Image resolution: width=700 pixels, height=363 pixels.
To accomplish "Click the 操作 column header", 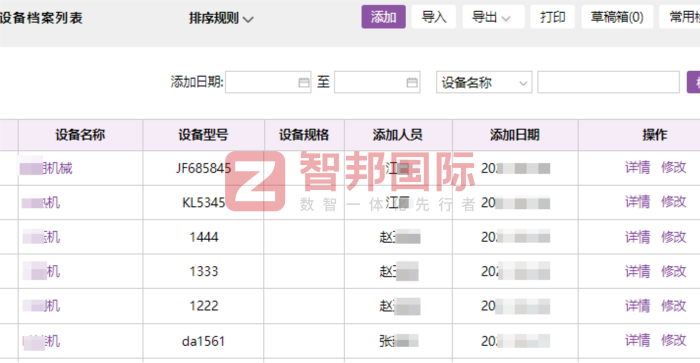I will pos(654,135).
